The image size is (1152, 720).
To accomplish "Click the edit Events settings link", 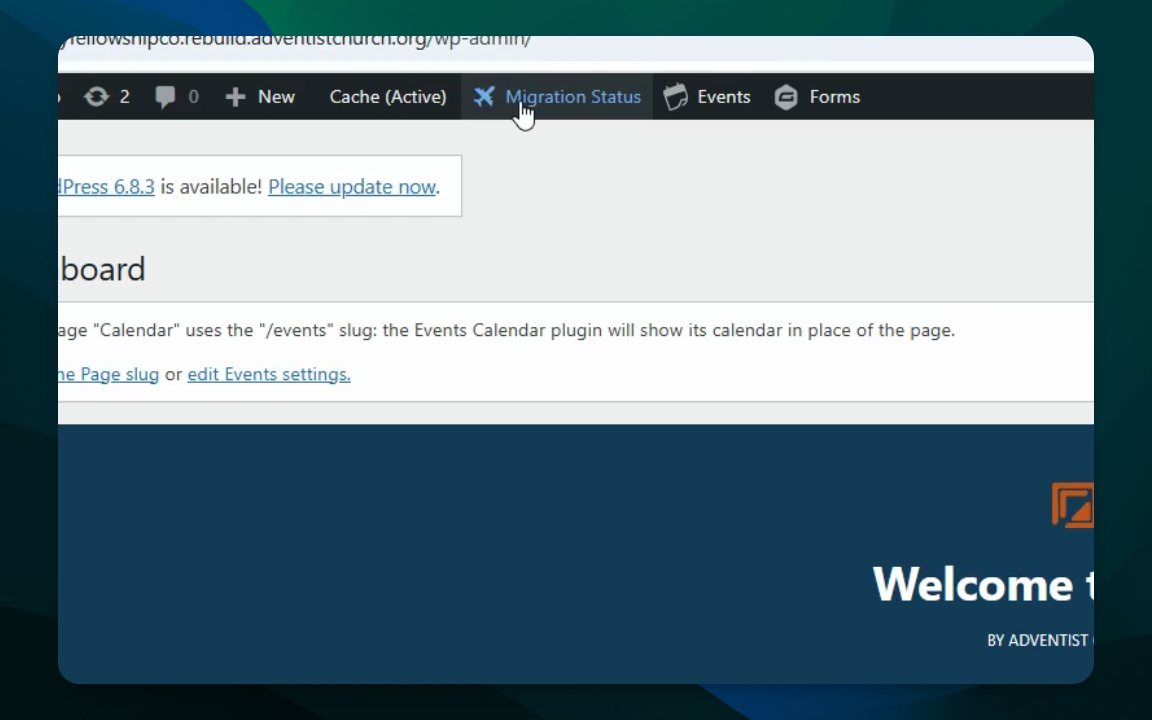I will click(x=269, y=374).
